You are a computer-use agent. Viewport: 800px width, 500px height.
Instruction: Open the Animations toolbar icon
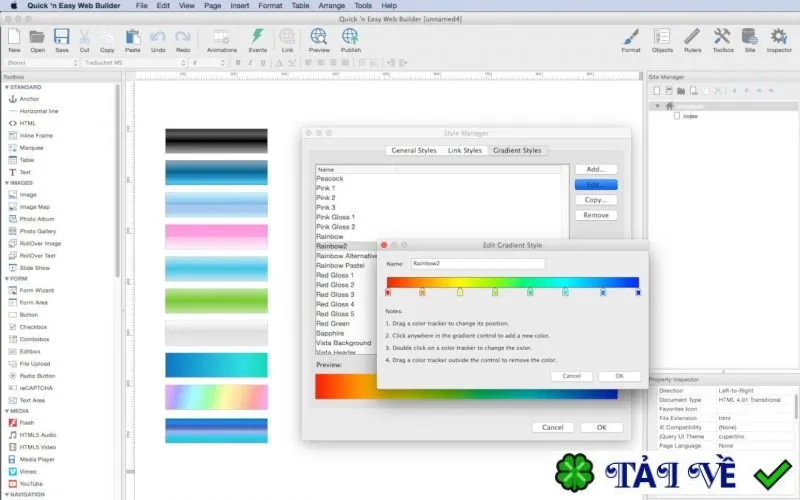point(221,40)
